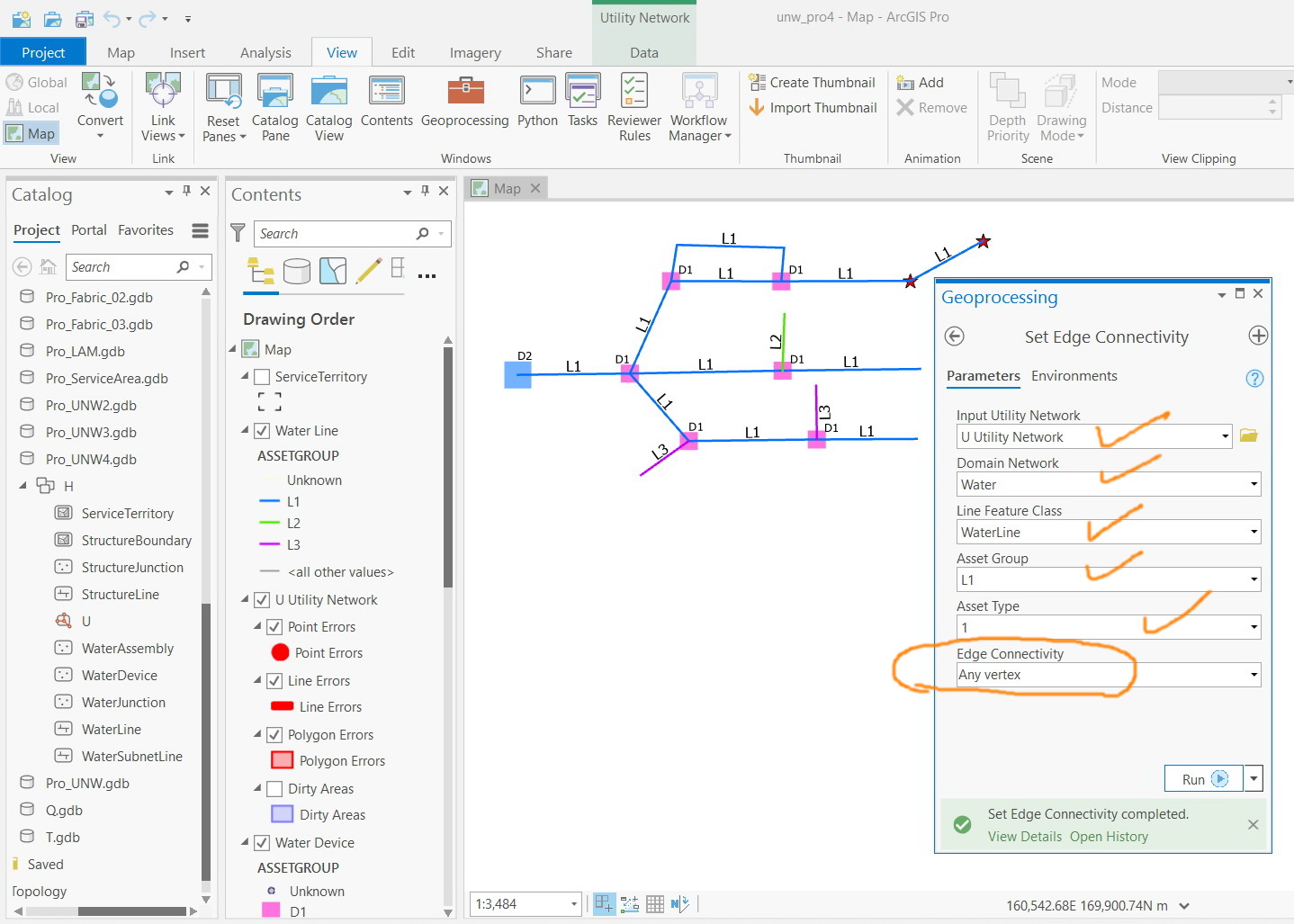The image size is (1294, 924).
Task: Uncheck the Water Line layer
Action: point(263,431)
